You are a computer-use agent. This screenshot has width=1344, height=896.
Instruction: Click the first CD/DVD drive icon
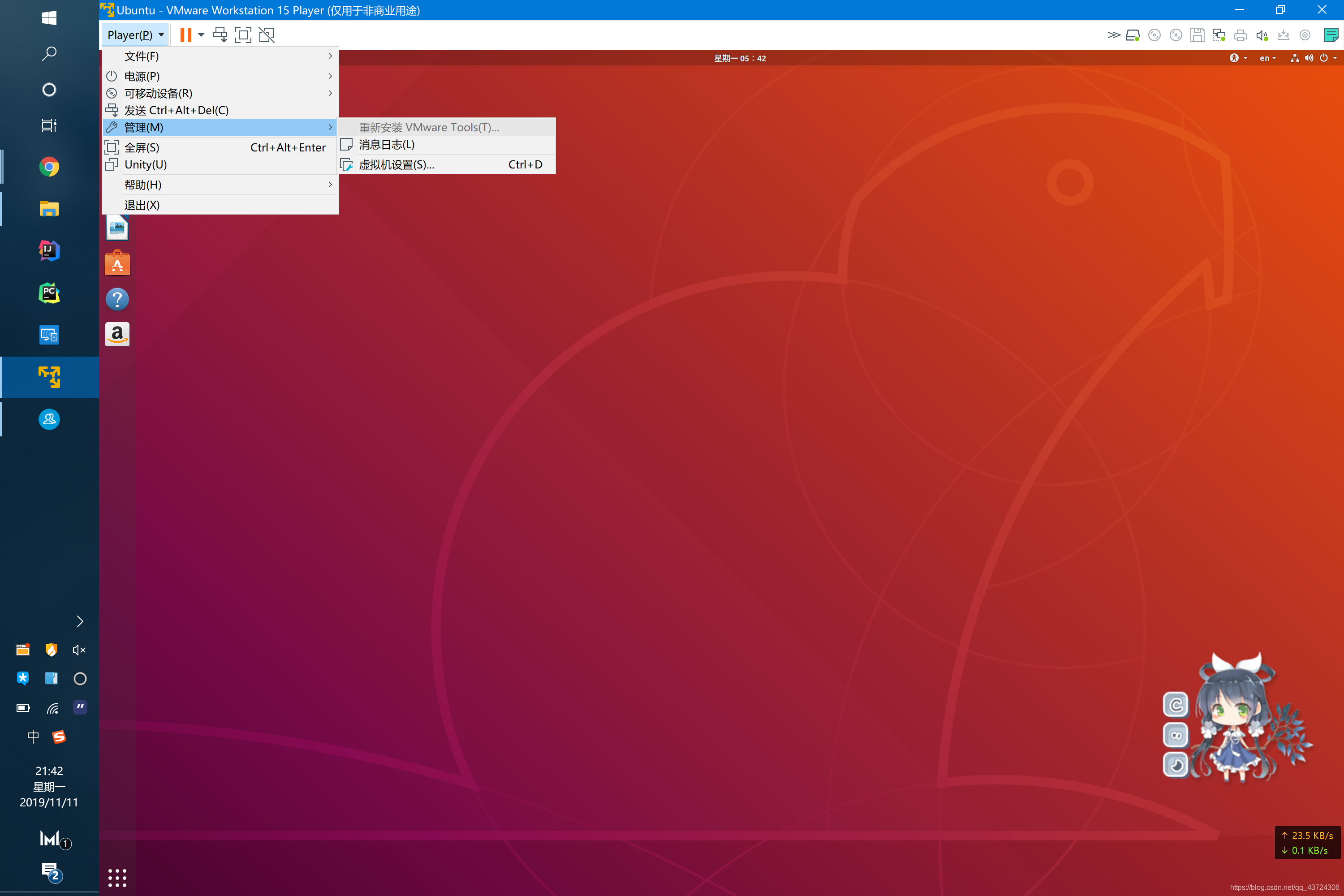point(1154,35)
